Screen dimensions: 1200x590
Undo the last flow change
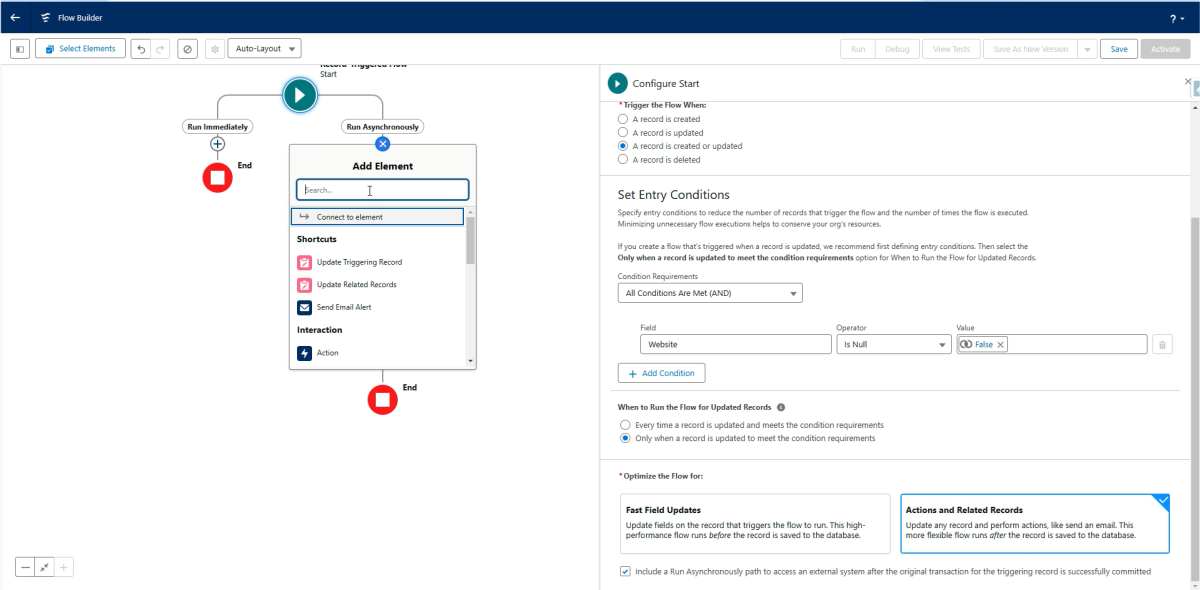(142, 49)
